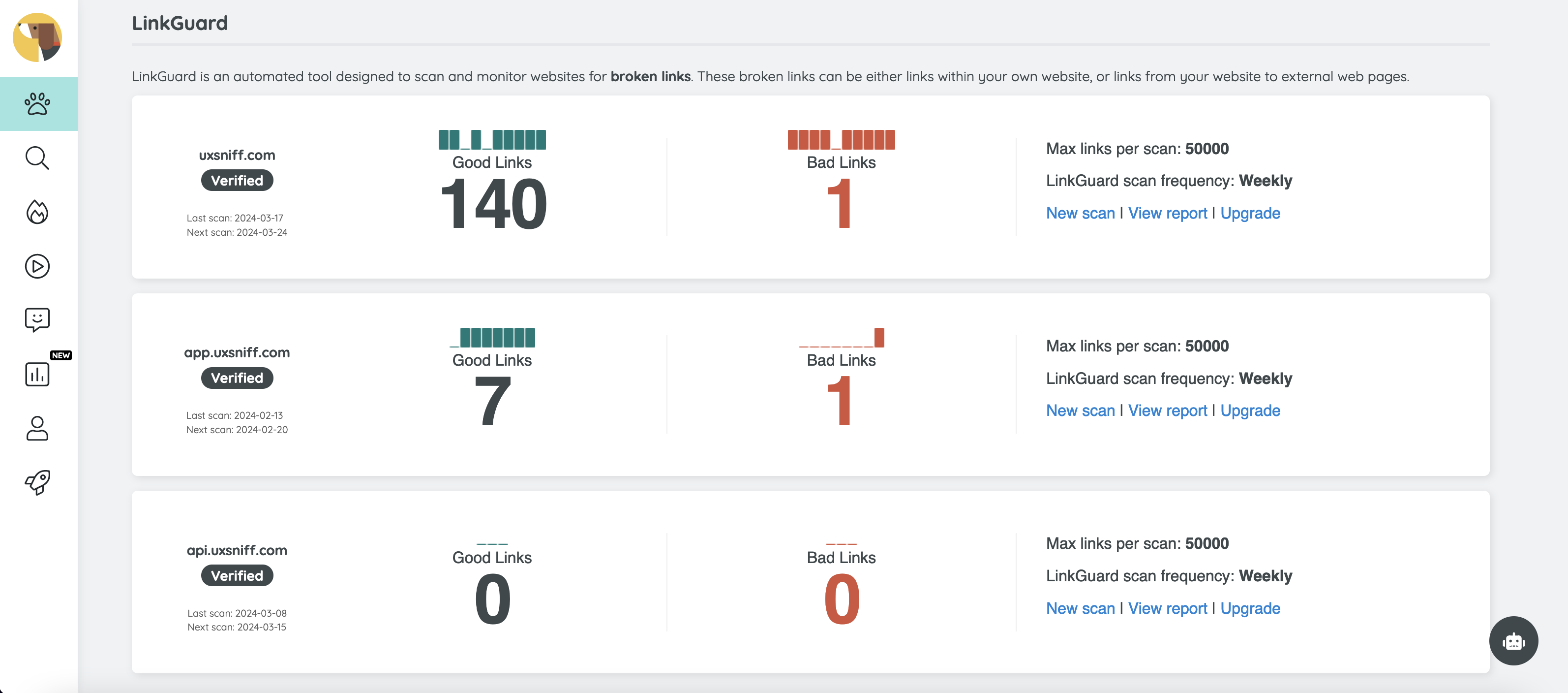Click Upgrade link for uxsniff.com

coord(1250,213)
